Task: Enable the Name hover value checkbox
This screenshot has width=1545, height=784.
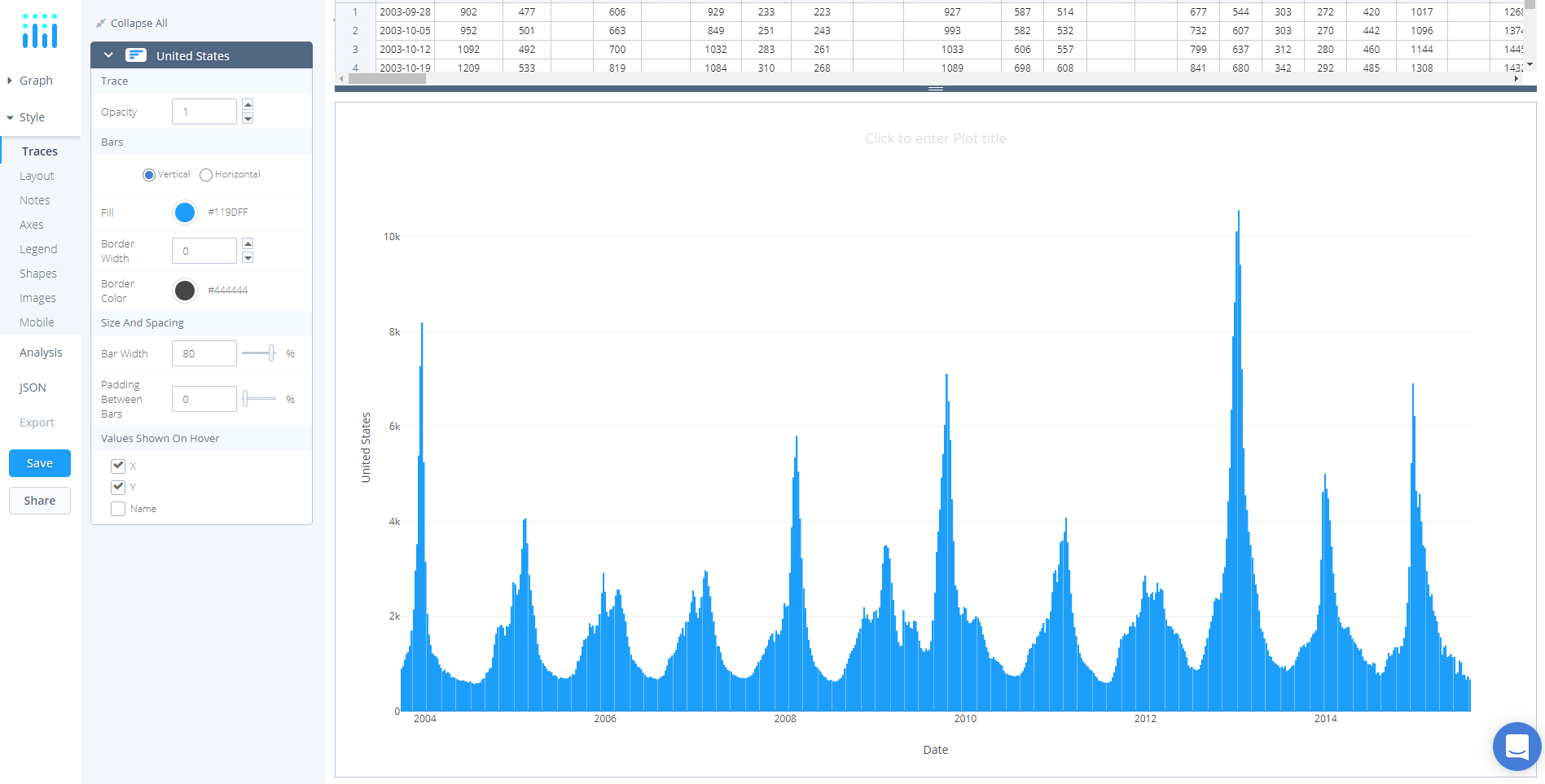Action: pyautogui.click(x=118, y=509)
